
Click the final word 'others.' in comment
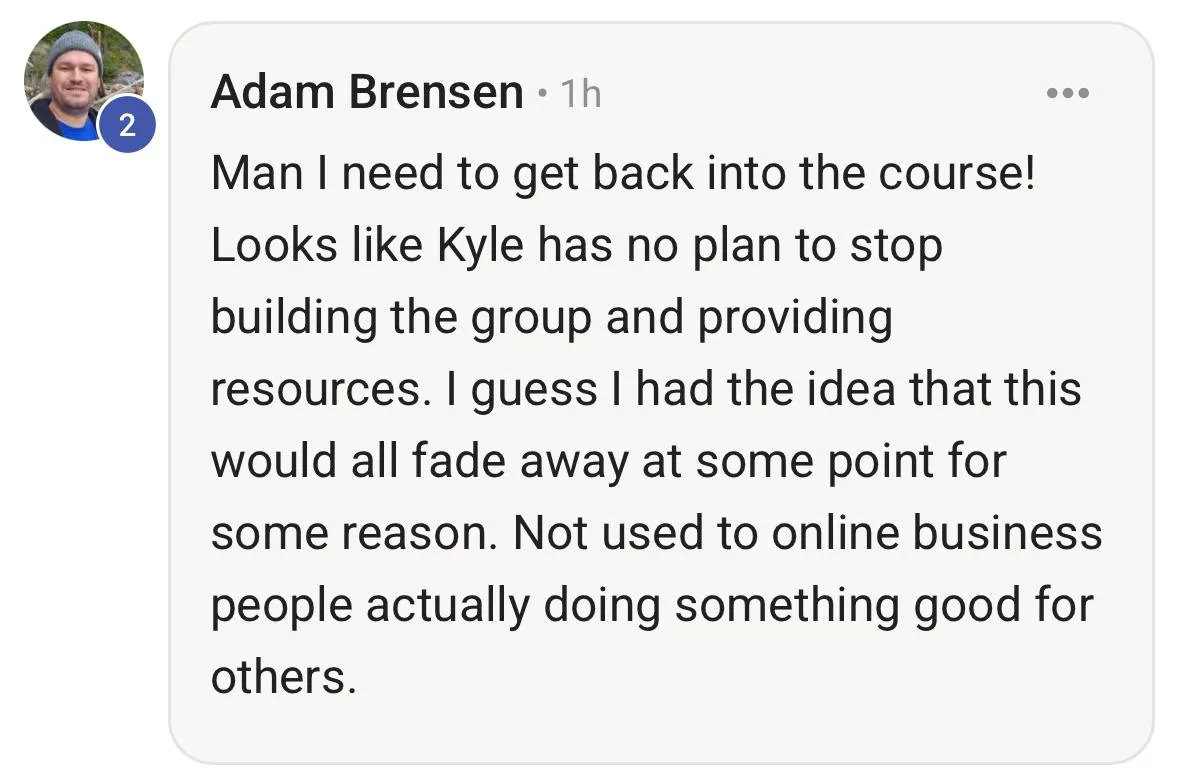tap(283, 677)
